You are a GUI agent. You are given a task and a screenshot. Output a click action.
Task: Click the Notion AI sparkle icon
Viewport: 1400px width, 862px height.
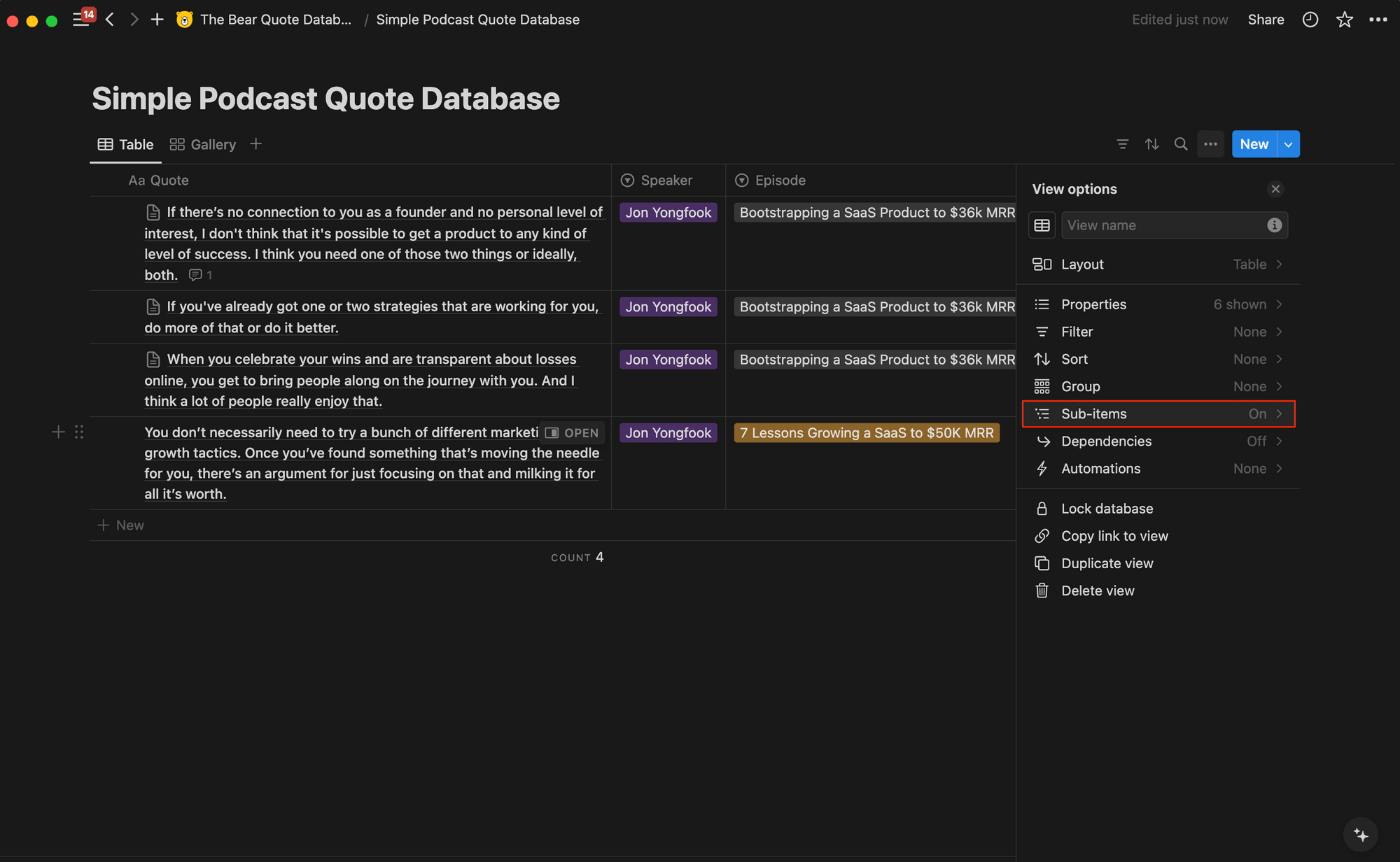tap(1361, 834)
